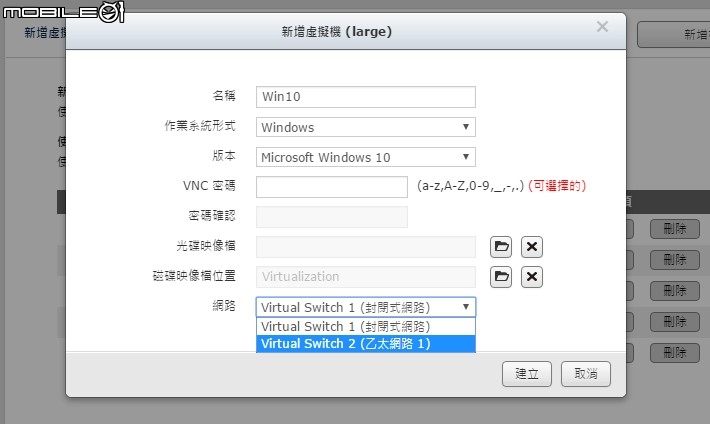Open the 作業系統形式 Windows dropdown

365,127
